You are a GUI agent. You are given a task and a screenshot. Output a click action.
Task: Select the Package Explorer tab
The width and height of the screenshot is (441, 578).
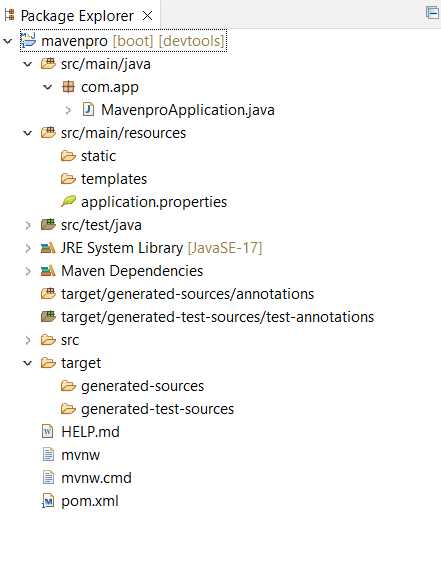click(x=77, y=15)
